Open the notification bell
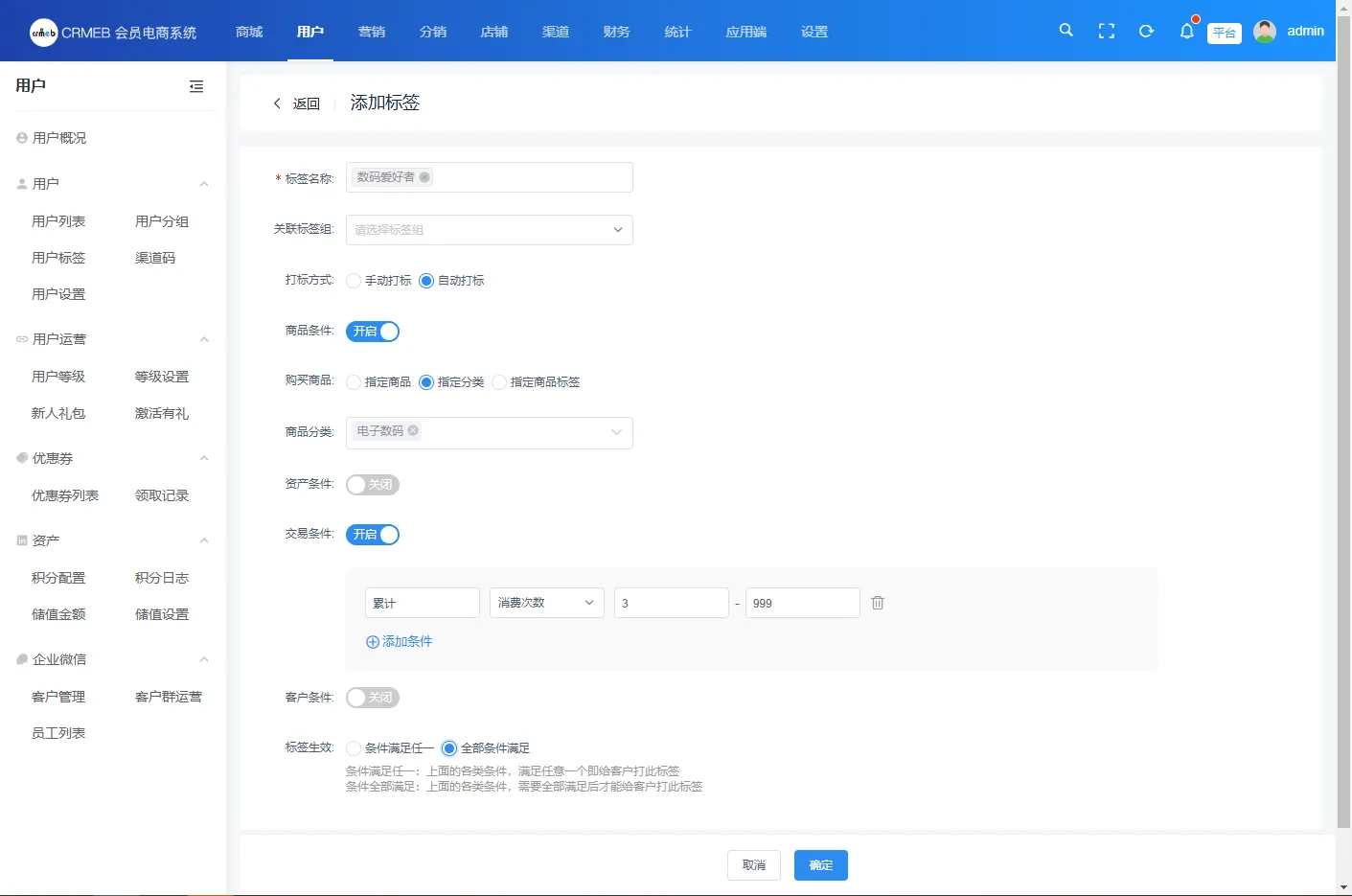This screenshot has height=896, width=1352. (x=1186, y=31)
